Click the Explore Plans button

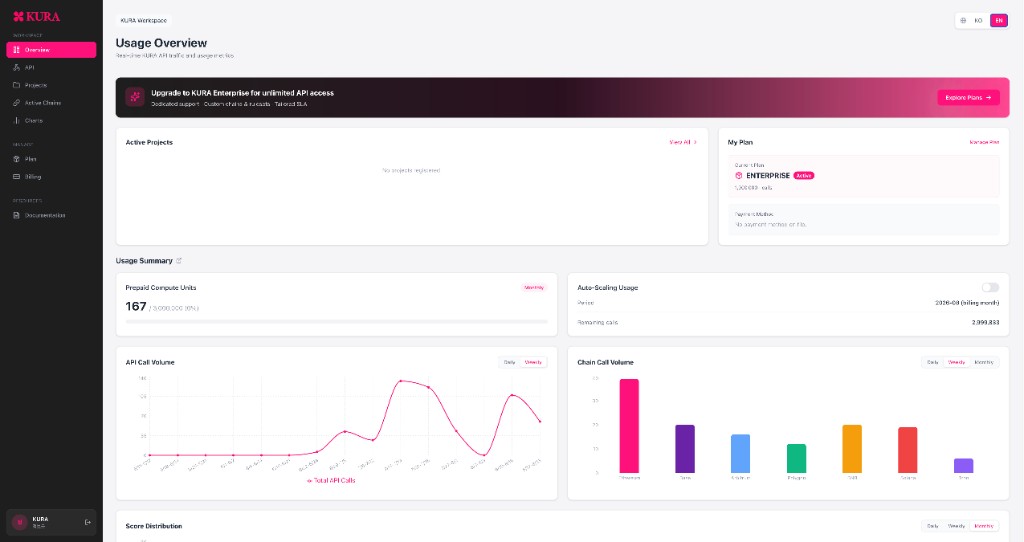968,97
